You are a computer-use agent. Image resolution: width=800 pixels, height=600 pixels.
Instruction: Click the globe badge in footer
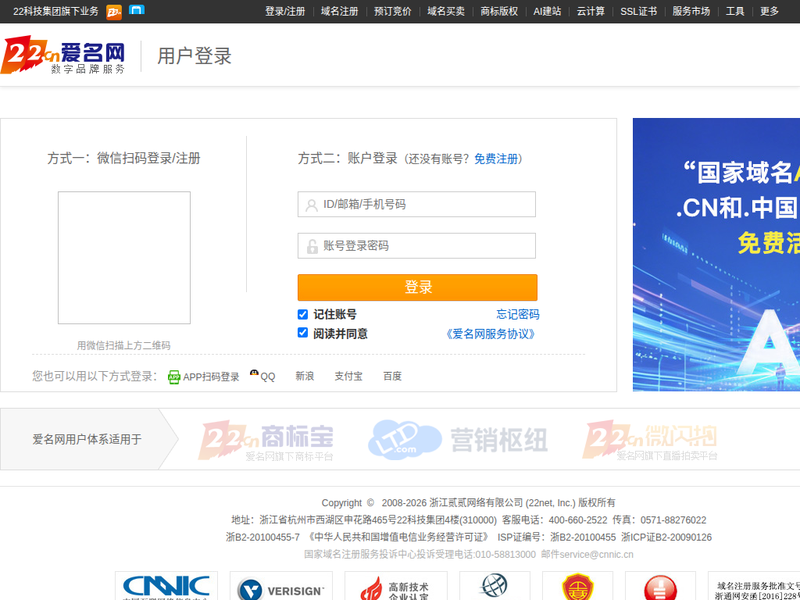pos(494,586)
